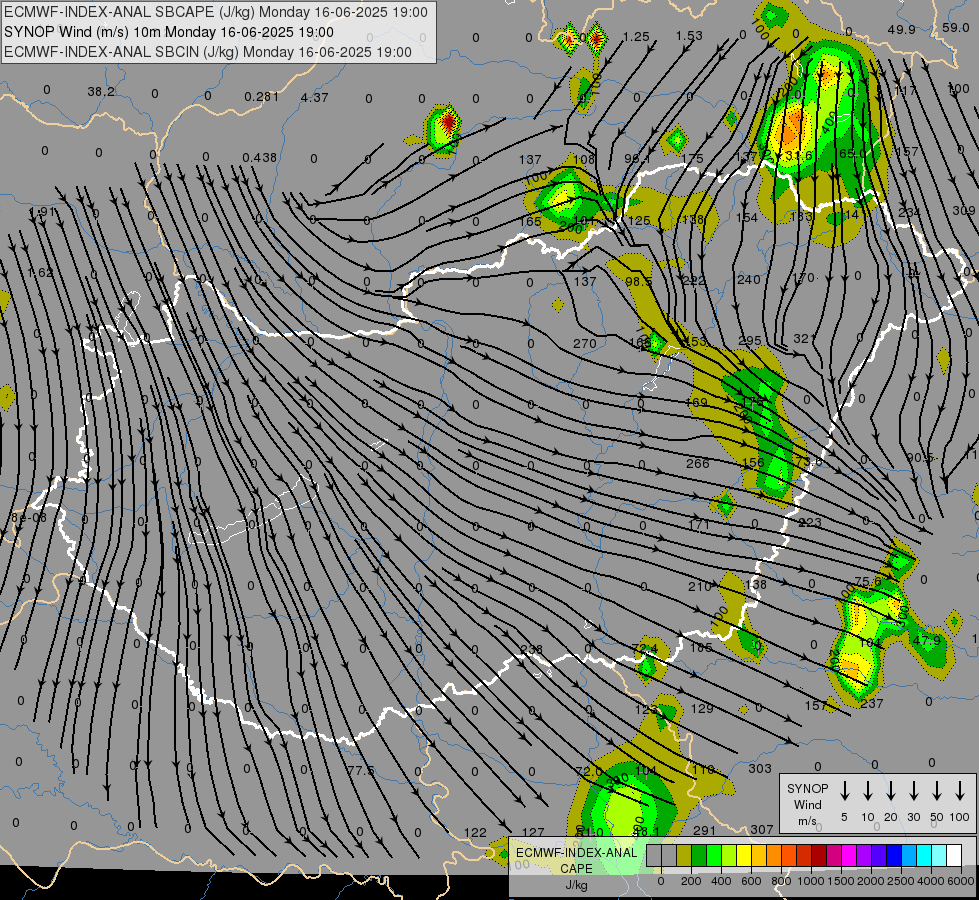979x900 pixels.
Task: Click the J/kg unit label in legend
Action: 576,885
